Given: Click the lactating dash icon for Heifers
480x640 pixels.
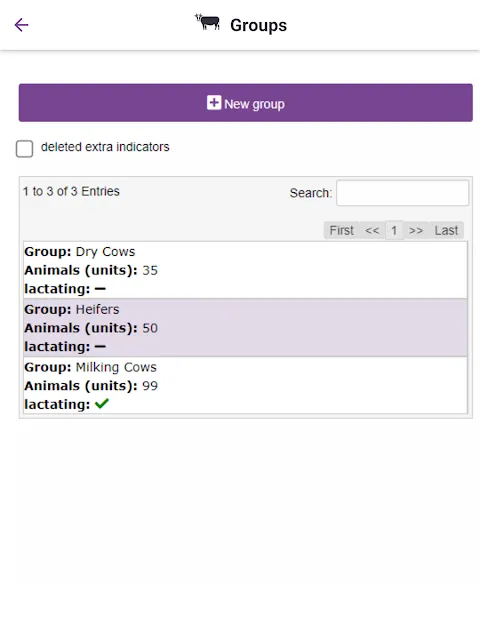Looking at the screenshot, I should click(100, 347).
